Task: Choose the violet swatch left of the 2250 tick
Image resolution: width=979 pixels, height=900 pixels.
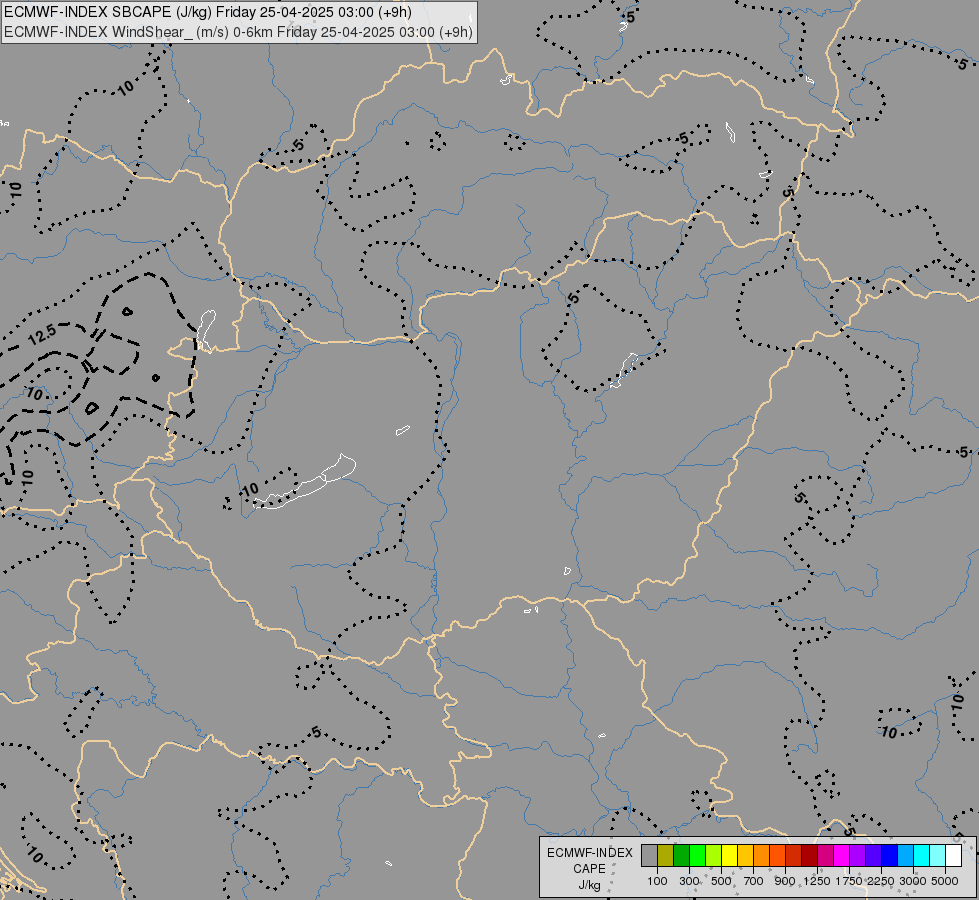Action: [x=873, y=856]
